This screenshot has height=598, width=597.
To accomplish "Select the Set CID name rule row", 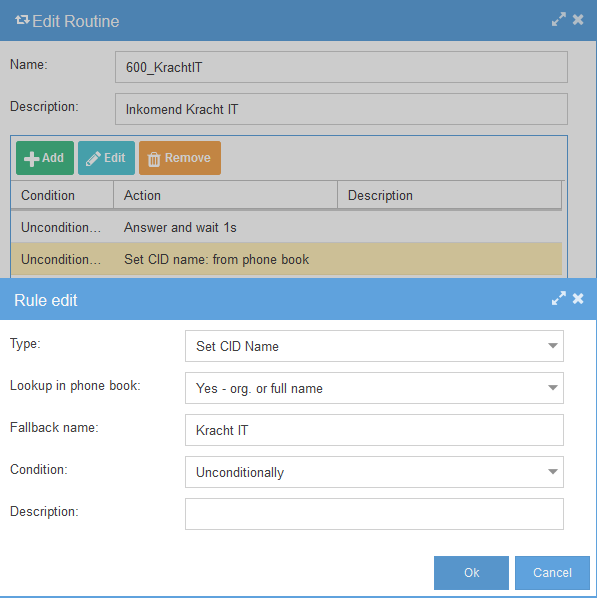I will [x=286, y=259].
